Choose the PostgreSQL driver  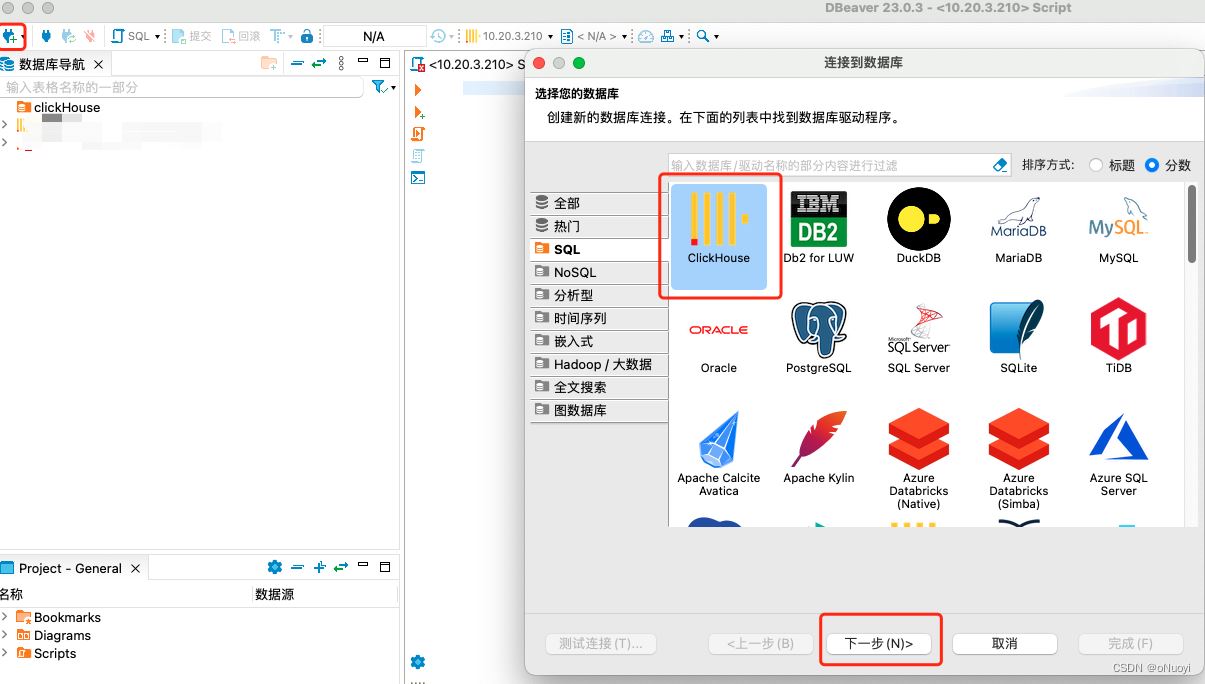coord(819,338)
